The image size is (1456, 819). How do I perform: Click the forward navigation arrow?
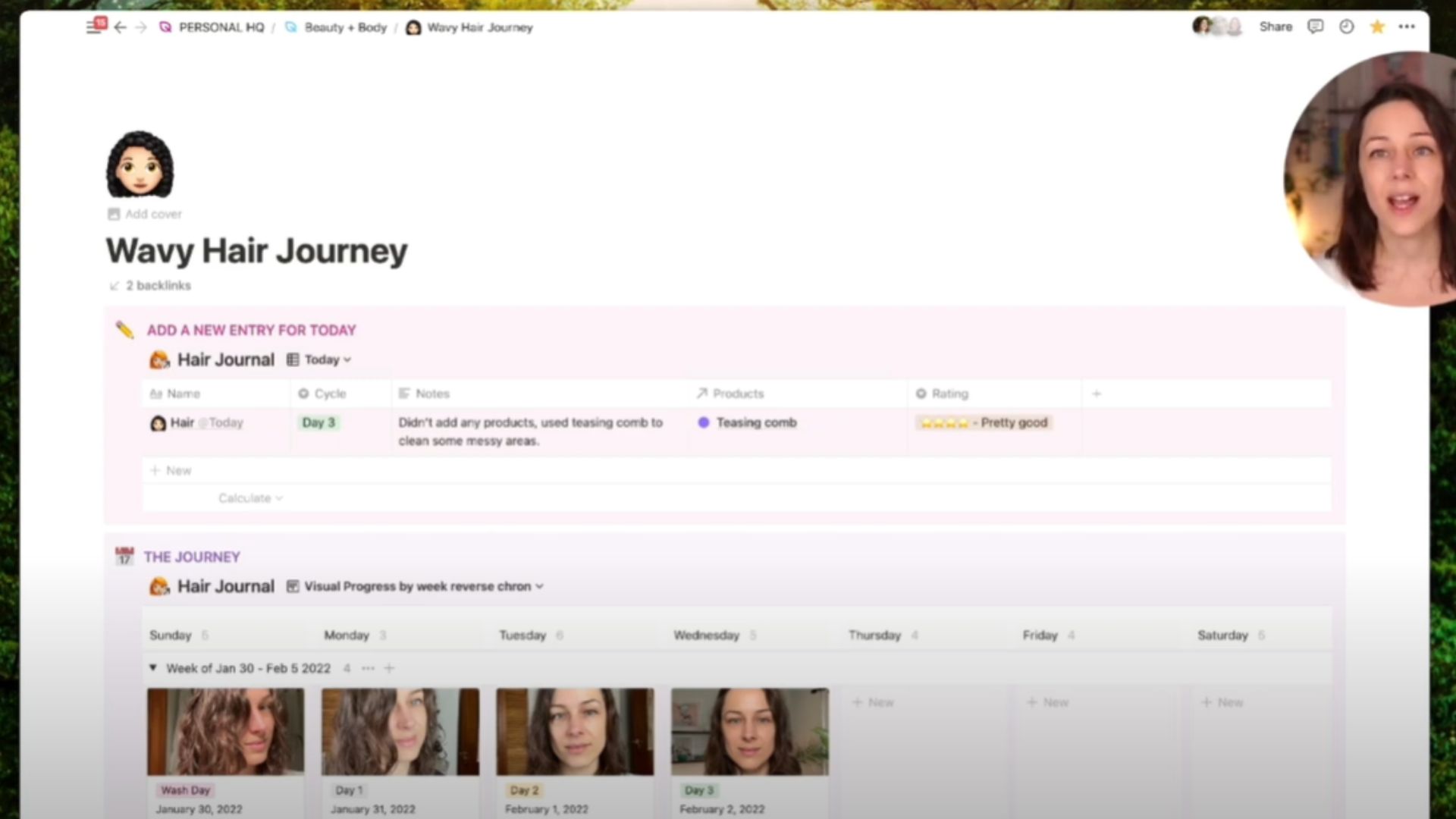click(141, 27)
